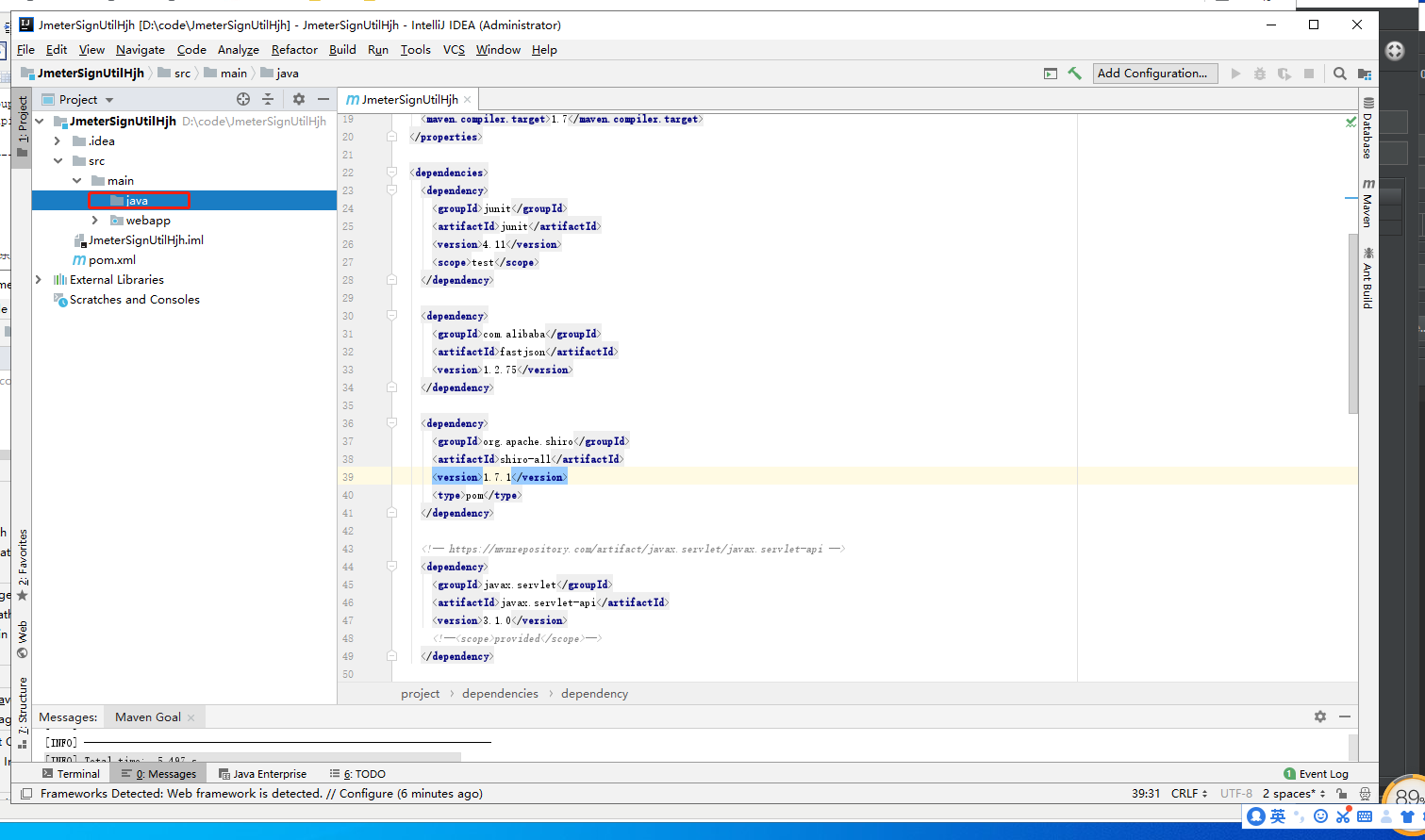Open the Refactor menu
Screen dimensions: 1425x840
(294, 50)
